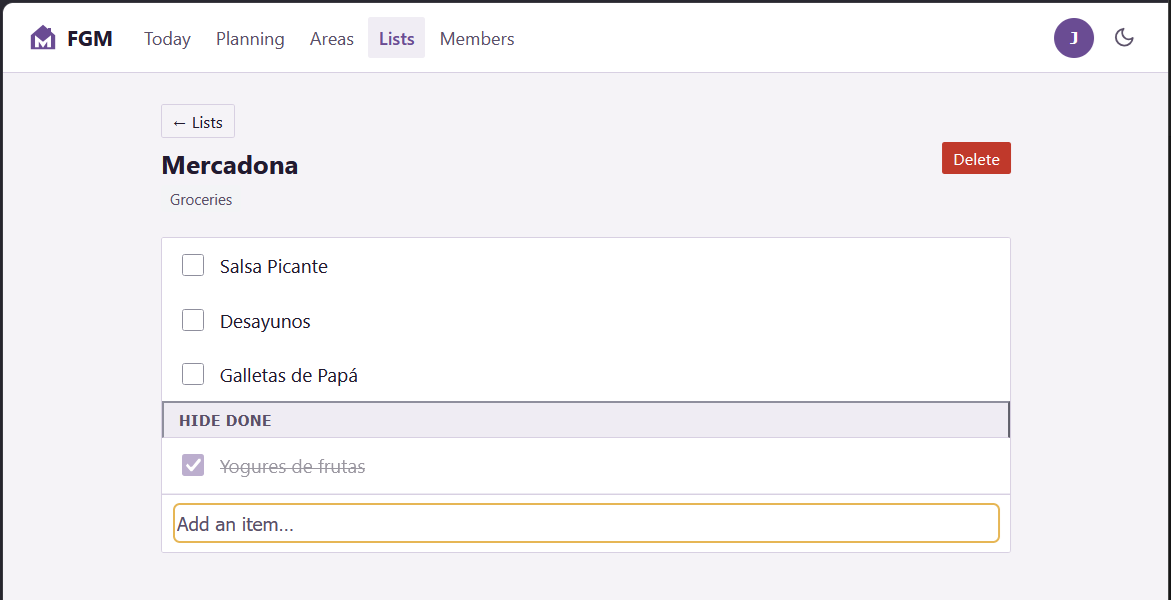Uncheck the Yogures de frutas checkbox
The width and height of the screenshot is (1171, 600).
pos(193,466)
